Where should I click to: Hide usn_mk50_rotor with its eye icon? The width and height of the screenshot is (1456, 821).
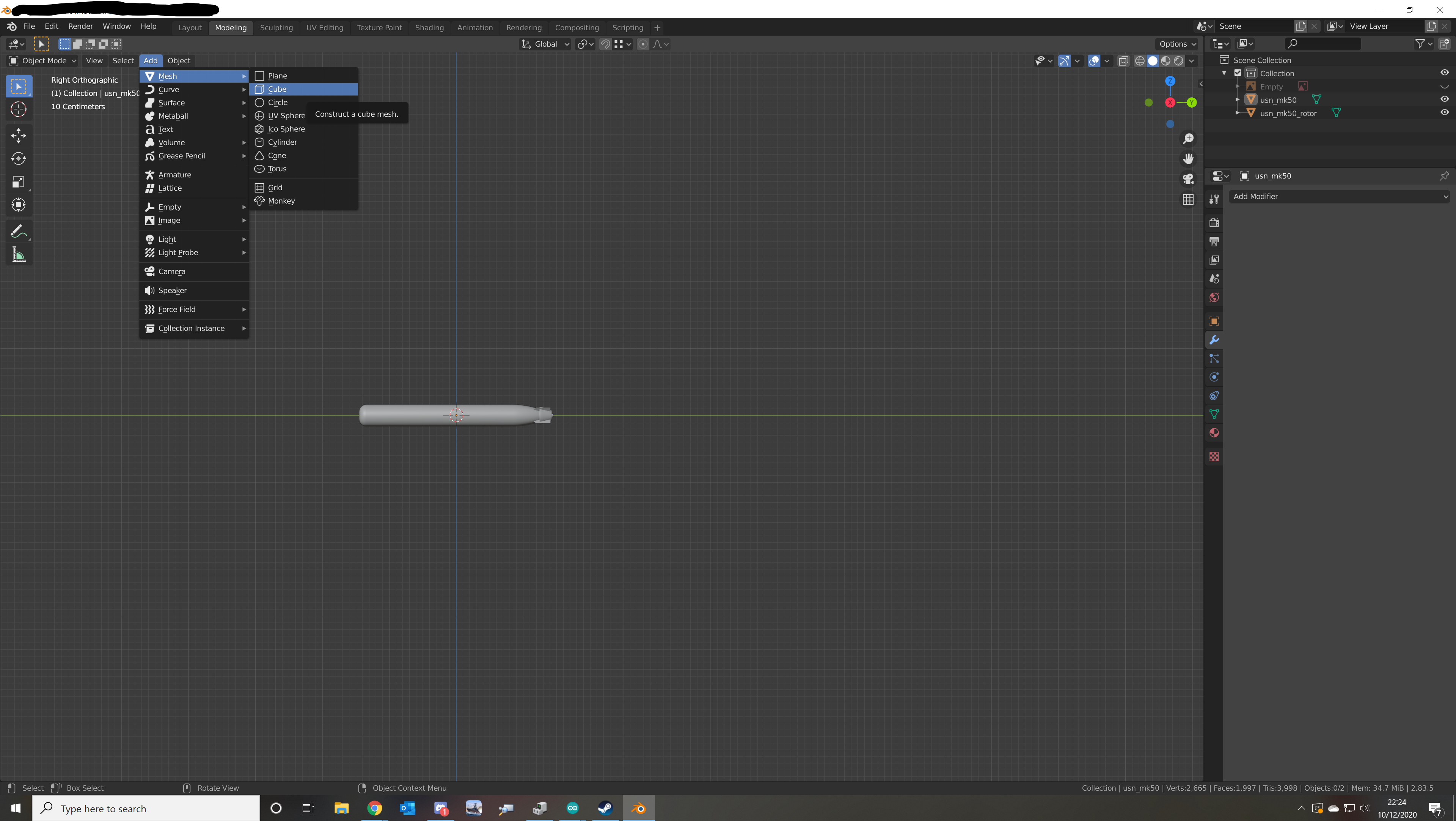[1444, 113]
